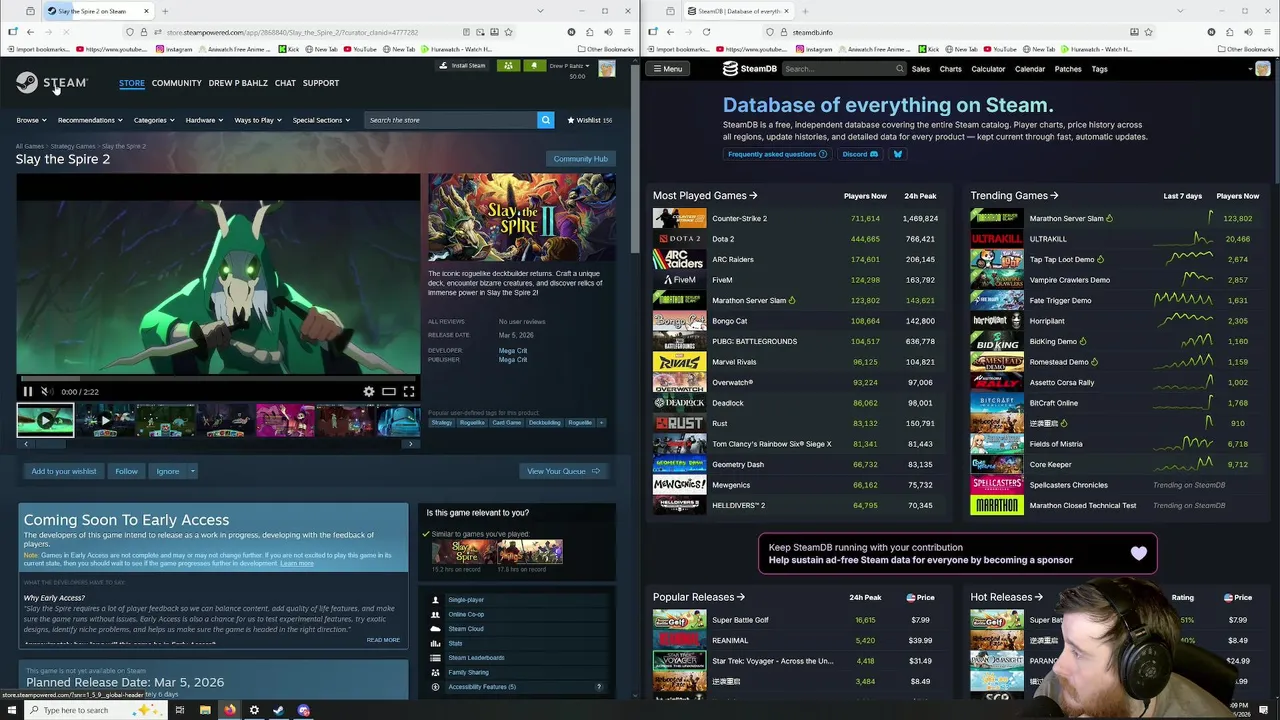The height and width of the screenshot is (720, 1280).
Task: Click the Deckbuilding tag
Action: [545, 423]
